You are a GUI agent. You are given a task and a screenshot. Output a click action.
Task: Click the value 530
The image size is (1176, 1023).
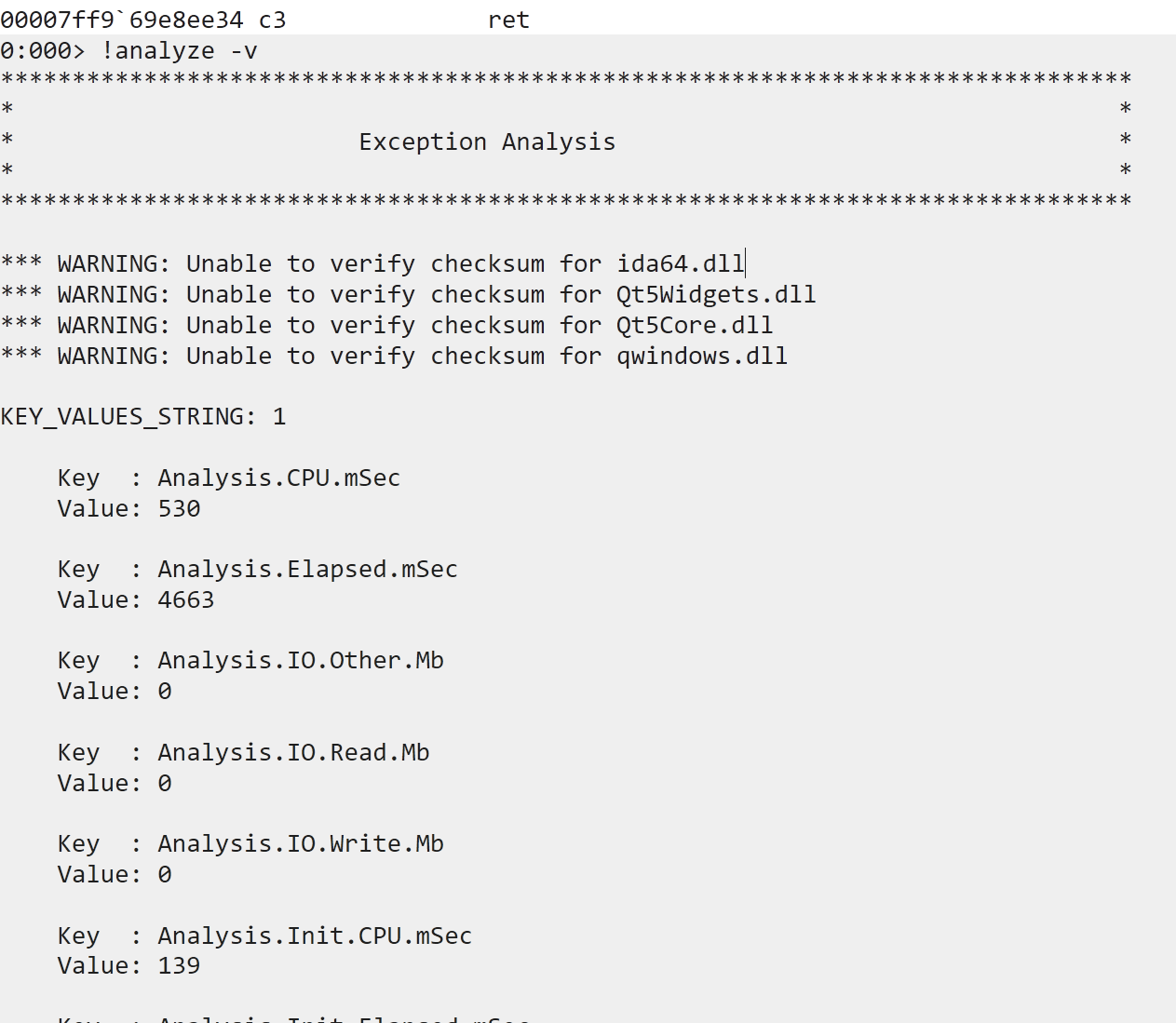179,509
